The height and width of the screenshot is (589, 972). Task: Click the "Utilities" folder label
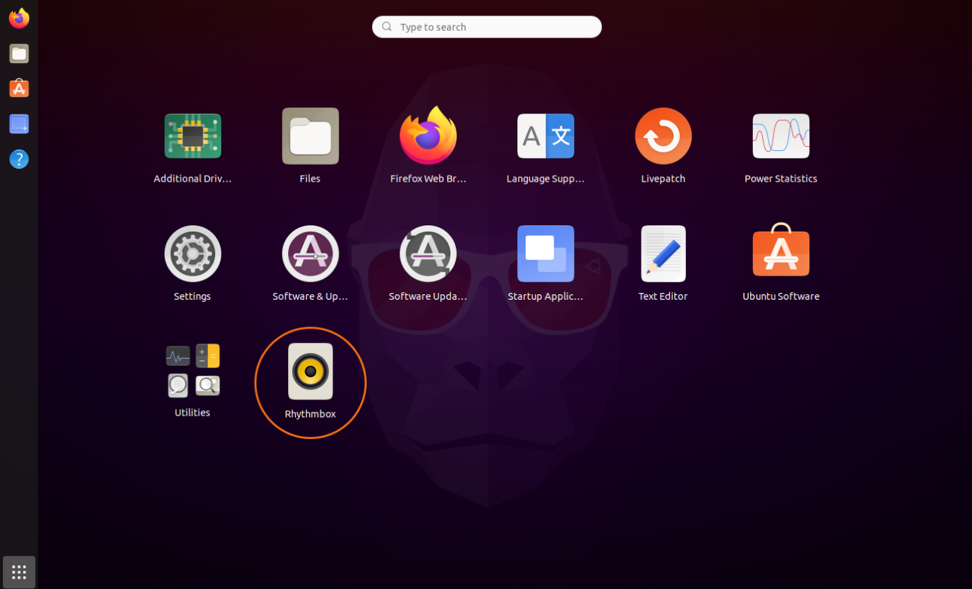[x=192, y=412]
